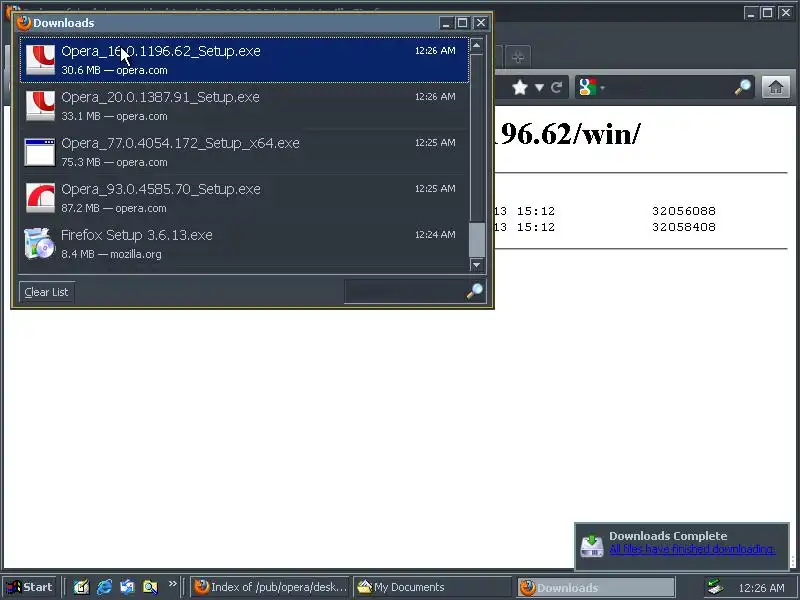Click the Opera 16 installer icon
The height and width of the screenshot is (600, 800).
tap(40, 60)
